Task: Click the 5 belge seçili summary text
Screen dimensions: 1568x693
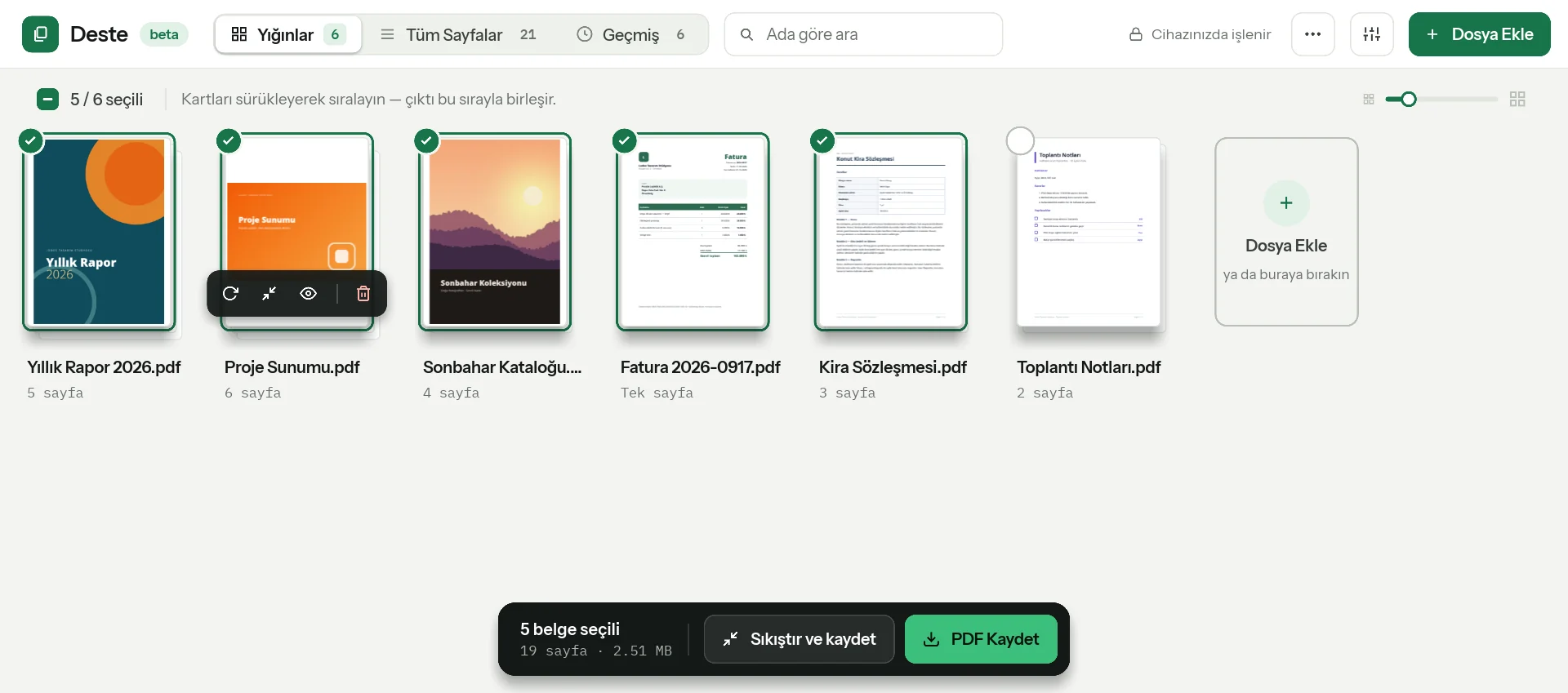Action: pos(570,629)
